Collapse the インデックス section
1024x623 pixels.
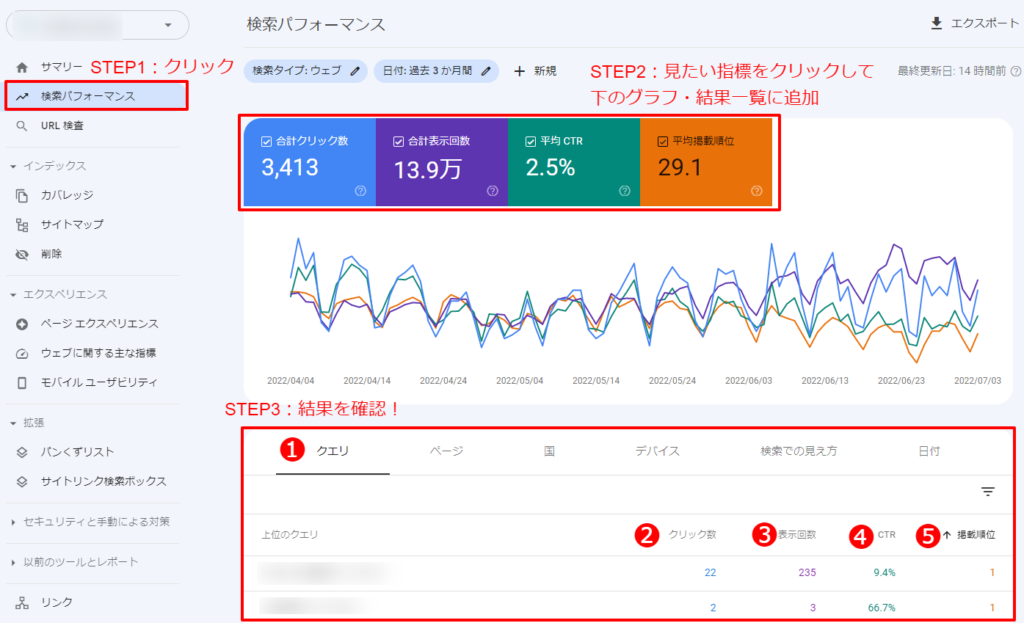tap(13, 166)
